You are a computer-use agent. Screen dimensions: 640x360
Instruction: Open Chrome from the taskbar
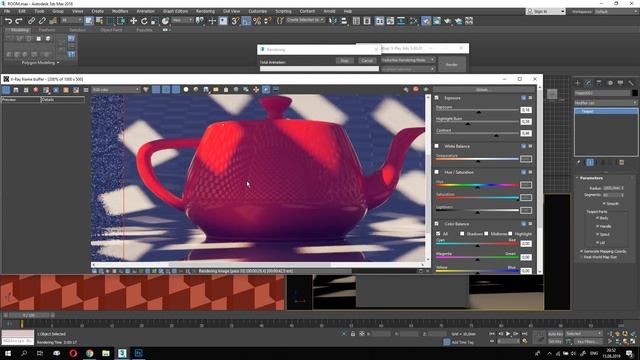89,353
